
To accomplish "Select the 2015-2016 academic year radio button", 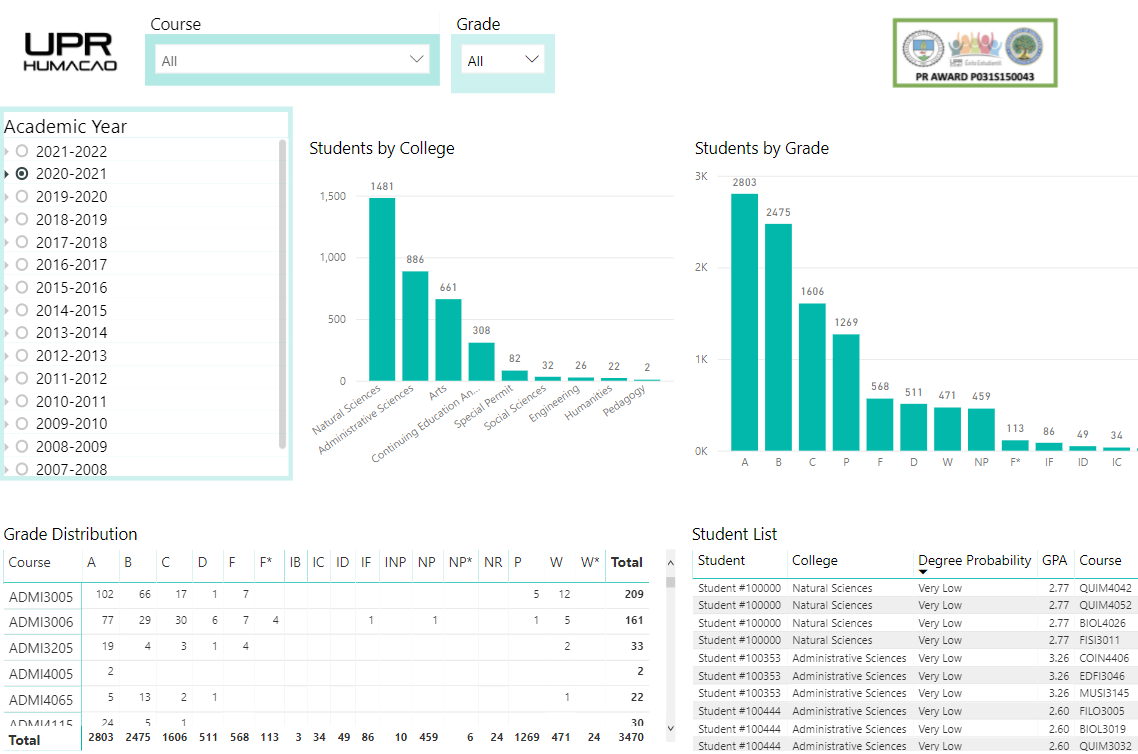I will 20,287.
